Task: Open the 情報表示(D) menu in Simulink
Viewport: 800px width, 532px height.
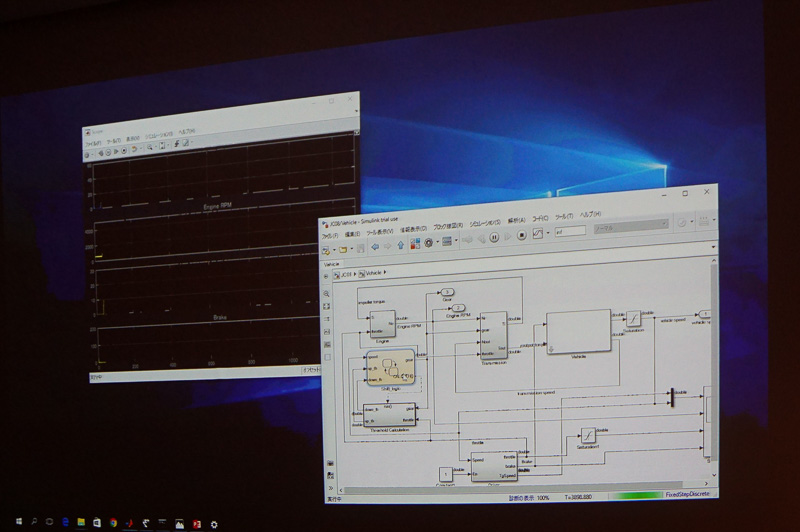Action: 413,229
